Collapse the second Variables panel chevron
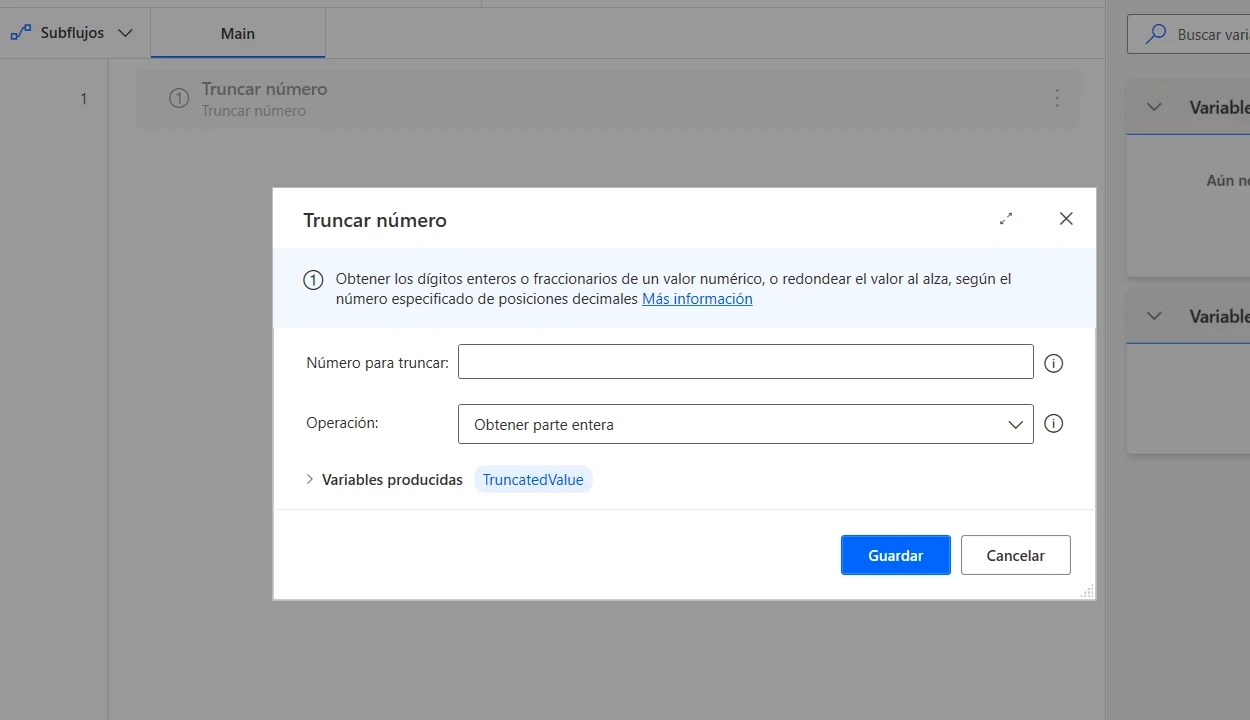Viewport: 1250px width, 720px height. click(1154, 316)
